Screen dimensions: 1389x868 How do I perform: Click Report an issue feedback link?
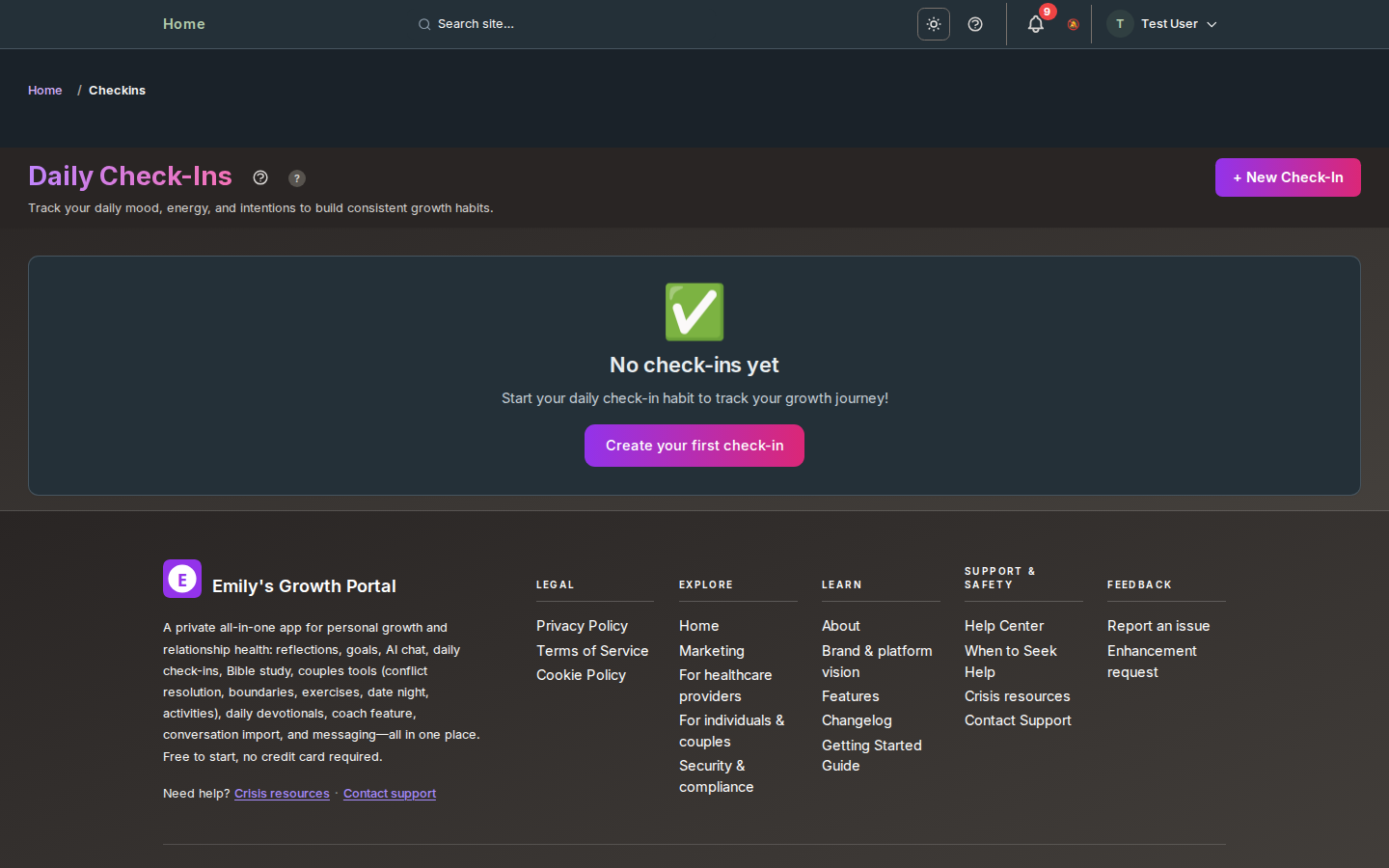point(1157,626)
